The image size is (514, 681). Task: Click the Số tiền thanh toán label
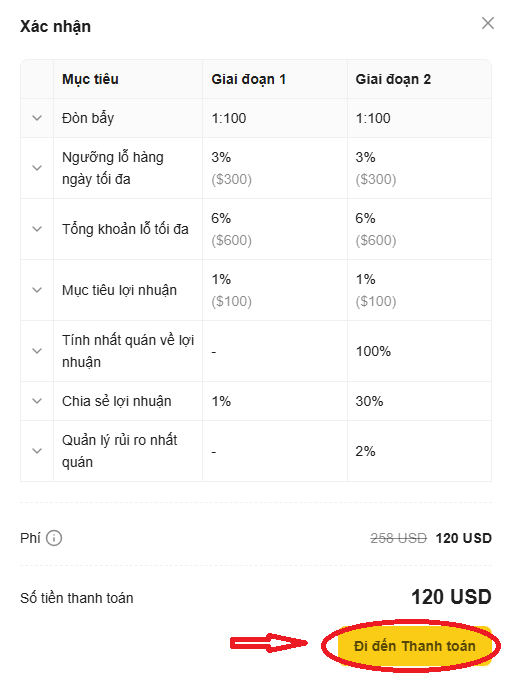[x=76, y=598]
